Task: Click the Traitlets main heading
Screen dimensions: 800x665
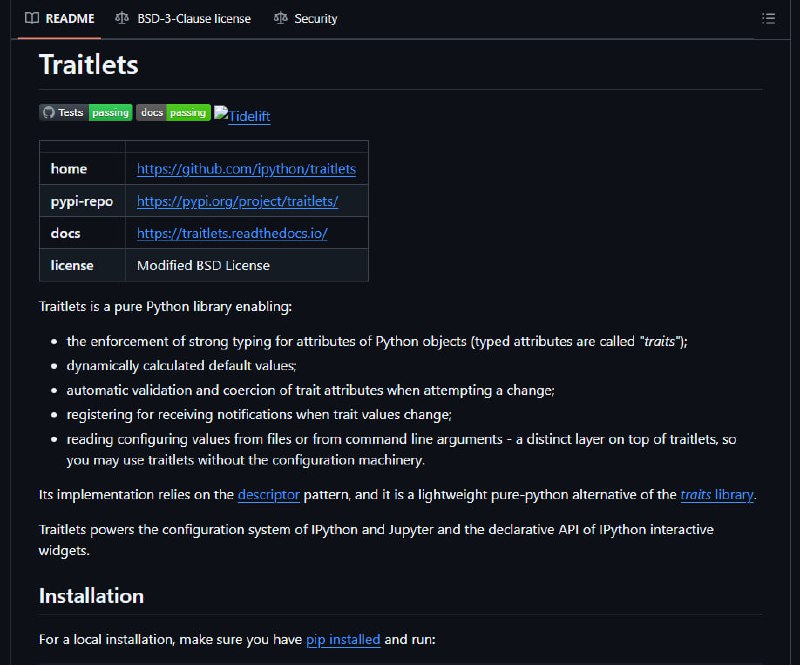Action: (89, 65)
